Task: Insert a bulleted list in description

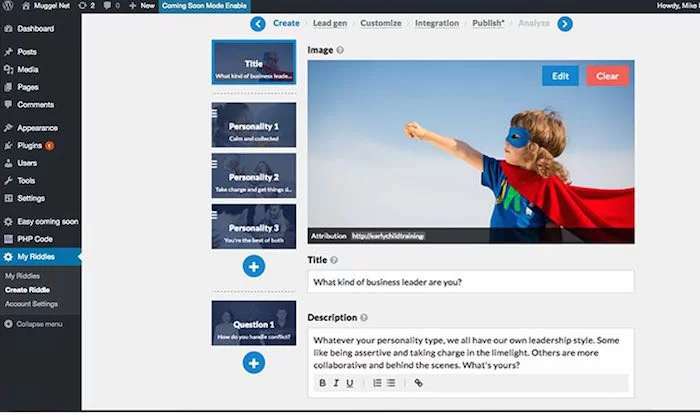Action: pos(391,383)
